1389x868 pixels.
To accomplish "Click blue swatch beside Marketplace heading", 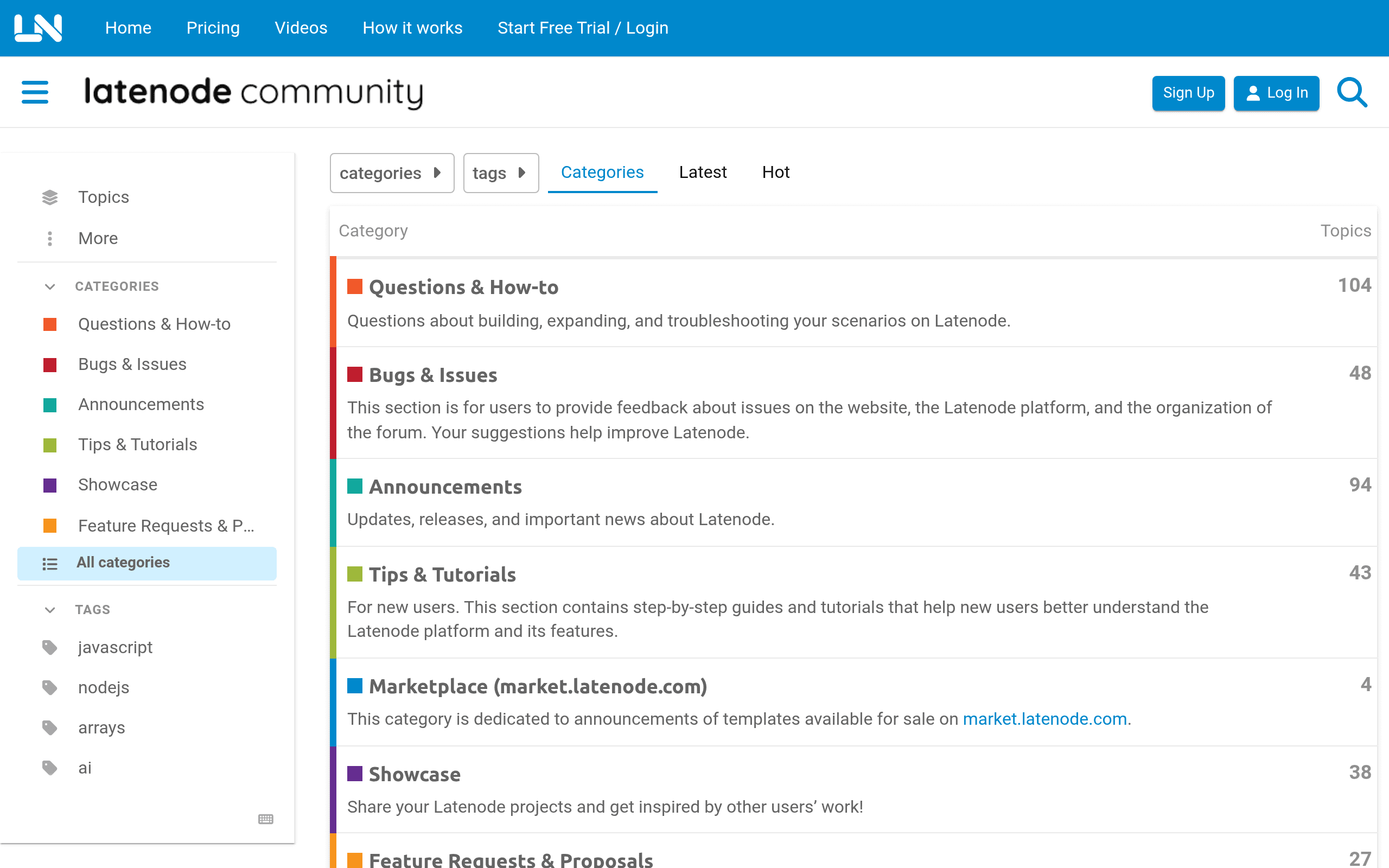I will pos(355,685).
